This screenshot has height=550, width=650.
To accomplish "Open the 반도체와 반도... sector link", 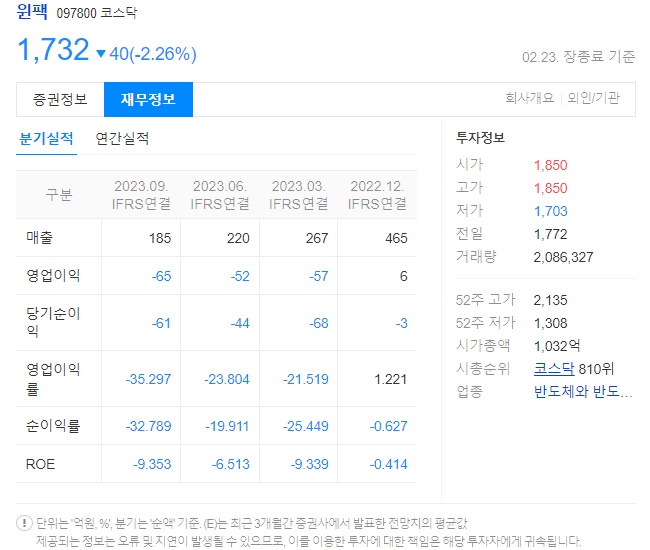I will click(x=583, y=391).
